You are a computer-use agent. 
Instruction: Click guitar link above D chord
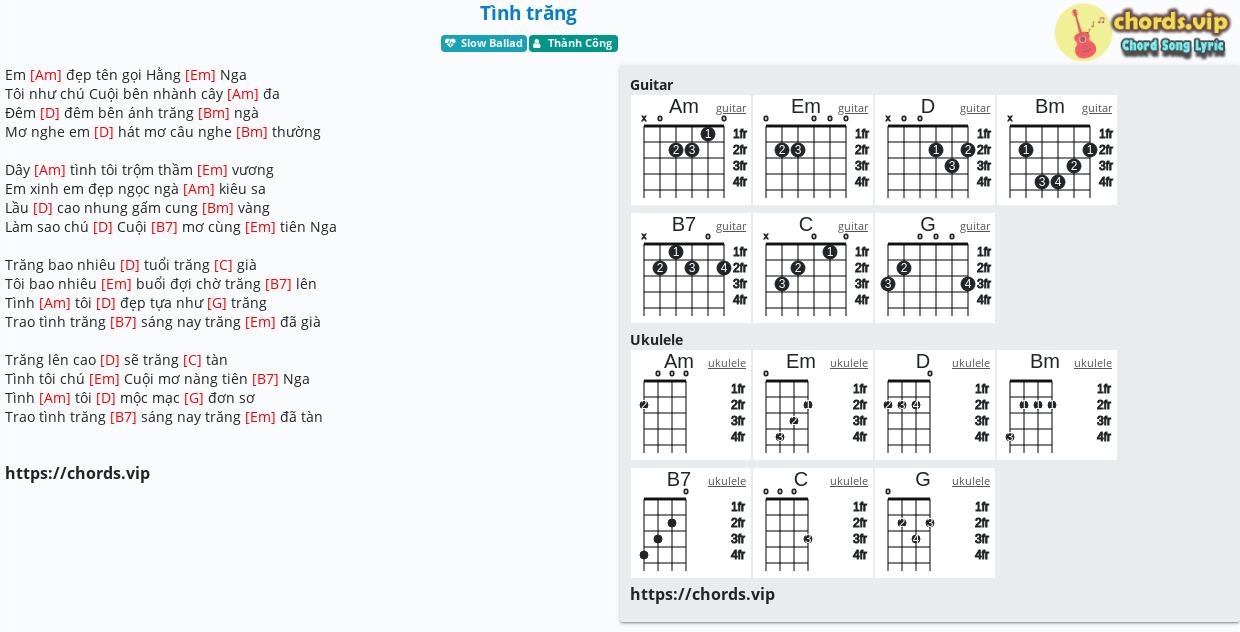975,108
